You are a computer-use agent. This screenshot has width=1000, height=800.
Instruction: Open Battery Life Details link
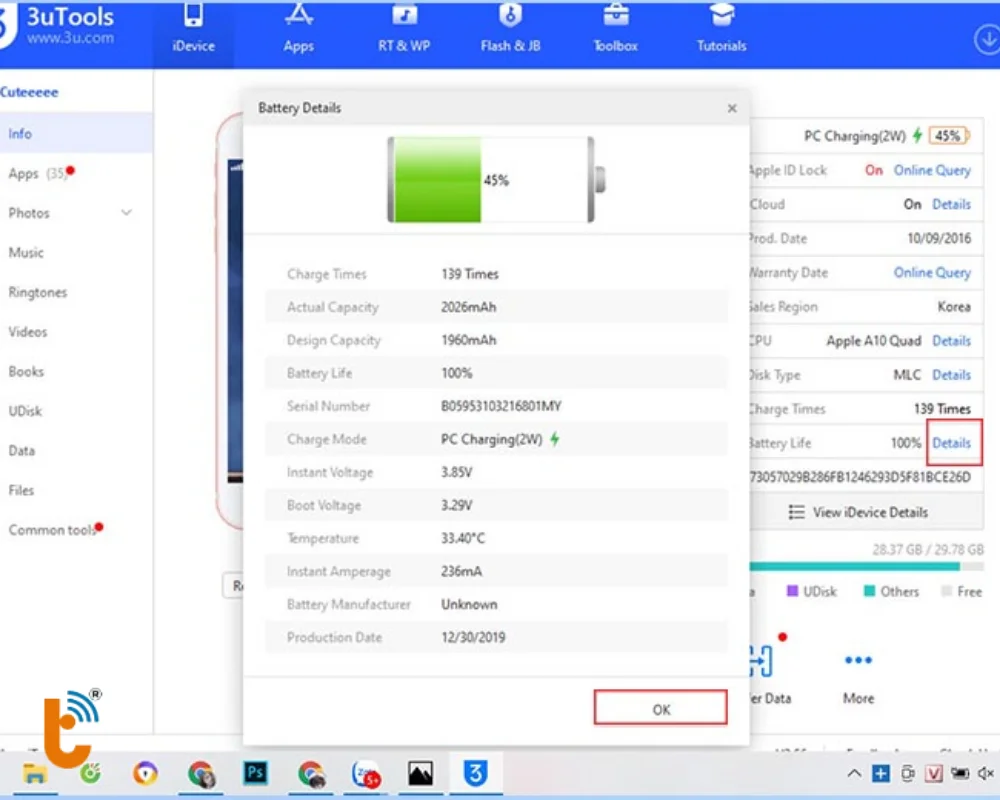point(951,442)
